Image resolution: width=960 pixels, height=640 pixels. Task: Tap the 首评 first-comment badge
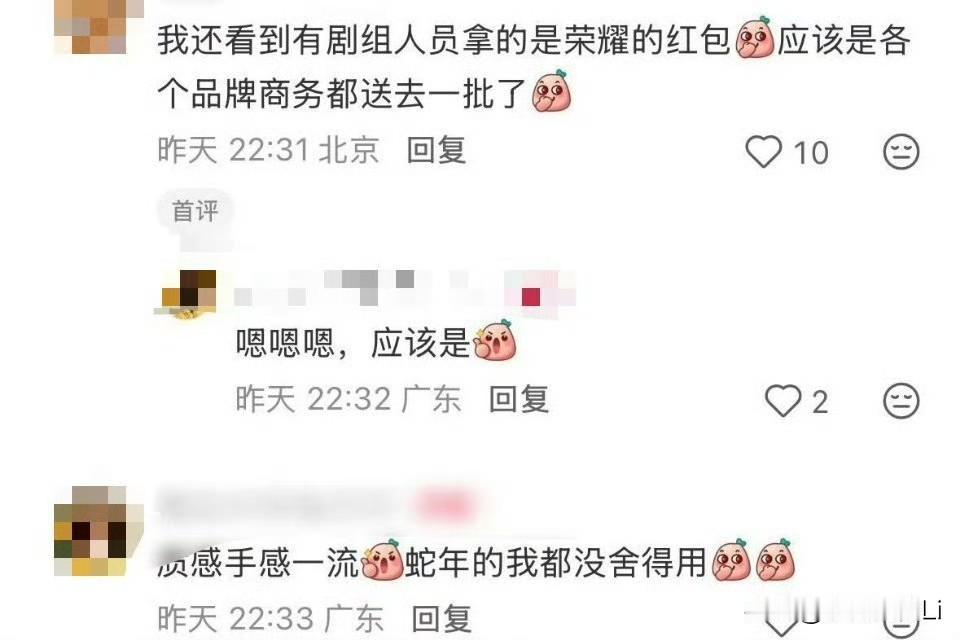[x=195, y=211]
